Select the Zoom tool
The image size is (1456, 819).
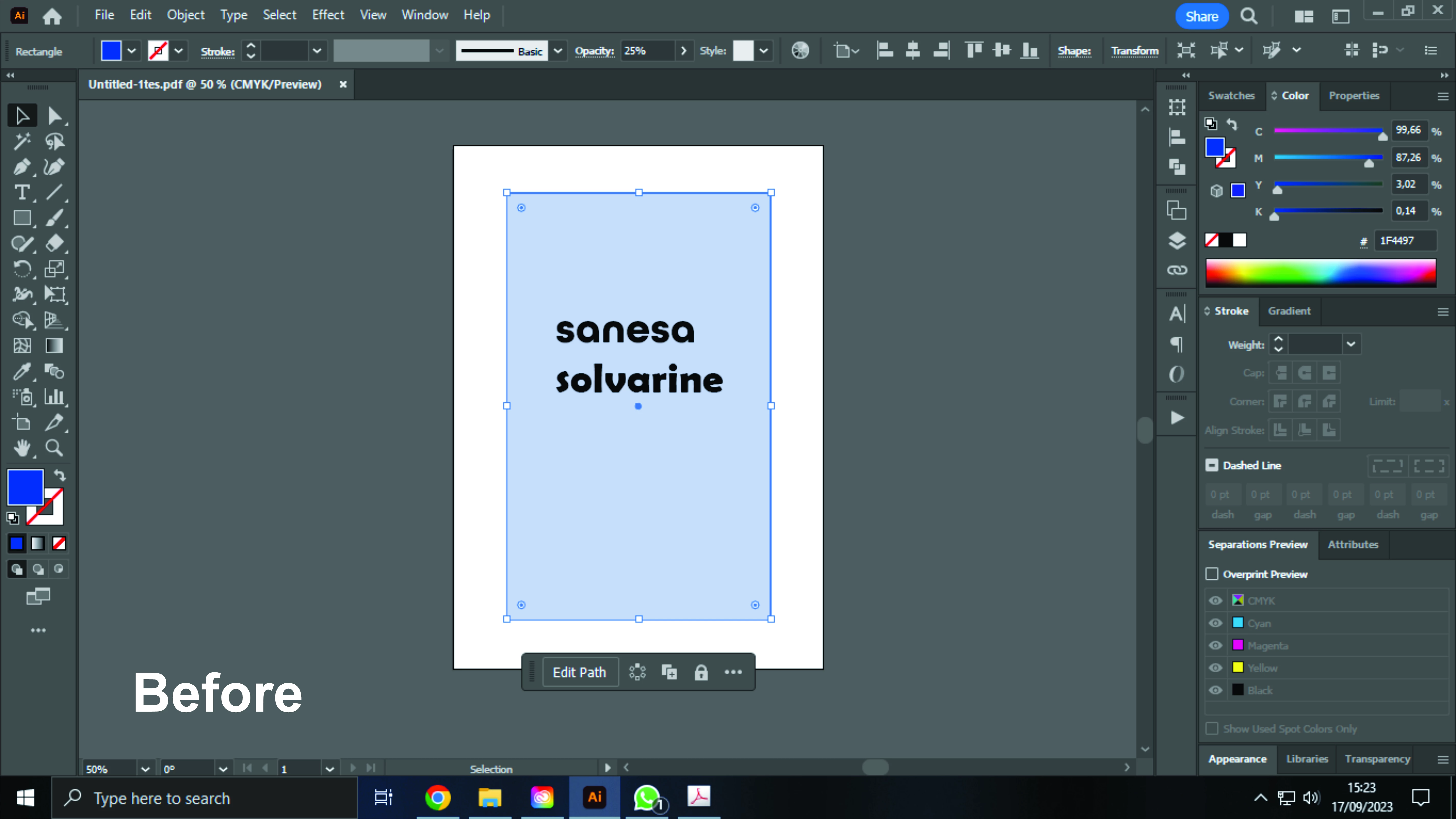(x=54, y=448)
